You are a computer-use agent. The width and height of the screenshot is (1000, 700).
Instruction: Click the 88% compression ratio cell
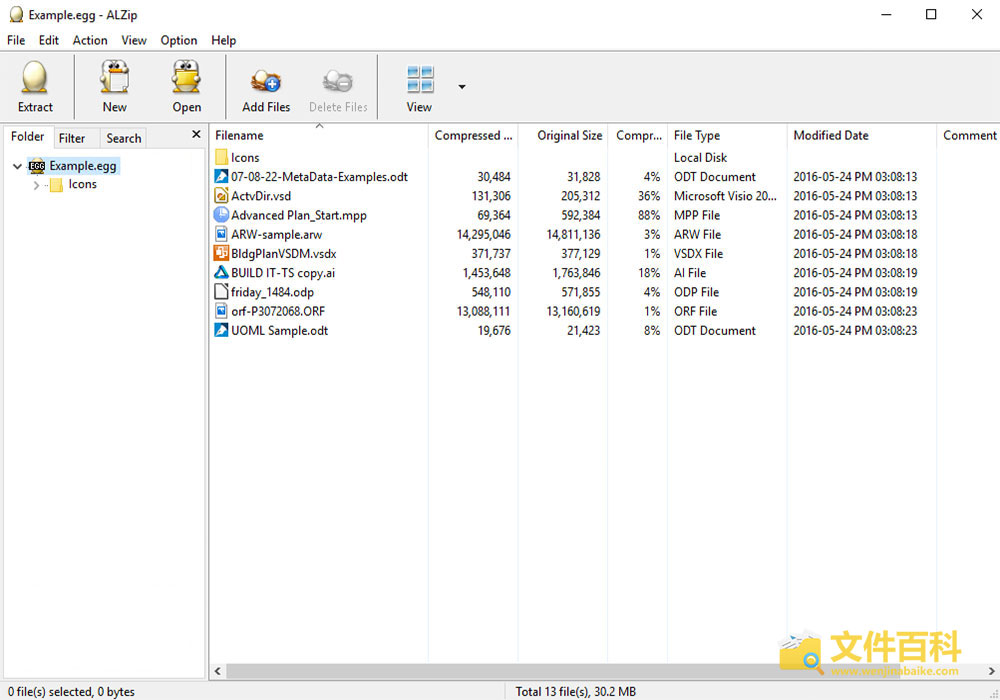649,215
